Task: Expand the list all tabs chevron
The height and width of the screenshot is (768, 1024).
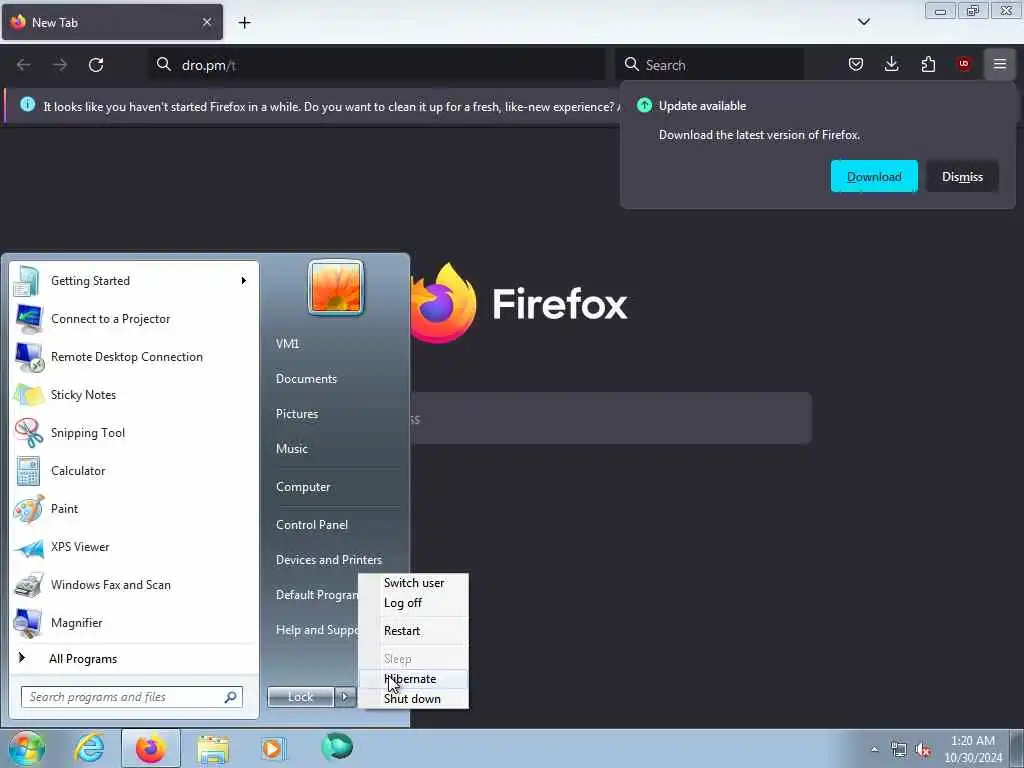Action: point(863,22)
